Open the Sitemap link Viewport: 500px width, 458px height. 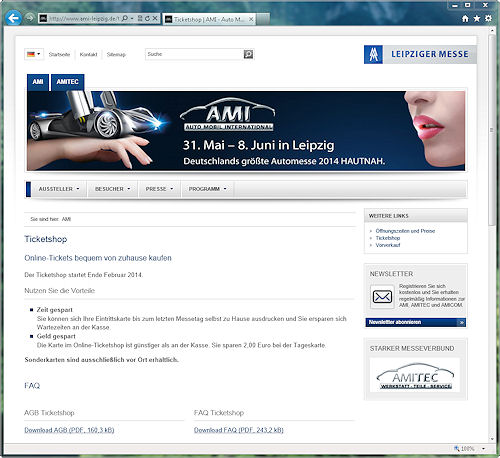point(116,54)
